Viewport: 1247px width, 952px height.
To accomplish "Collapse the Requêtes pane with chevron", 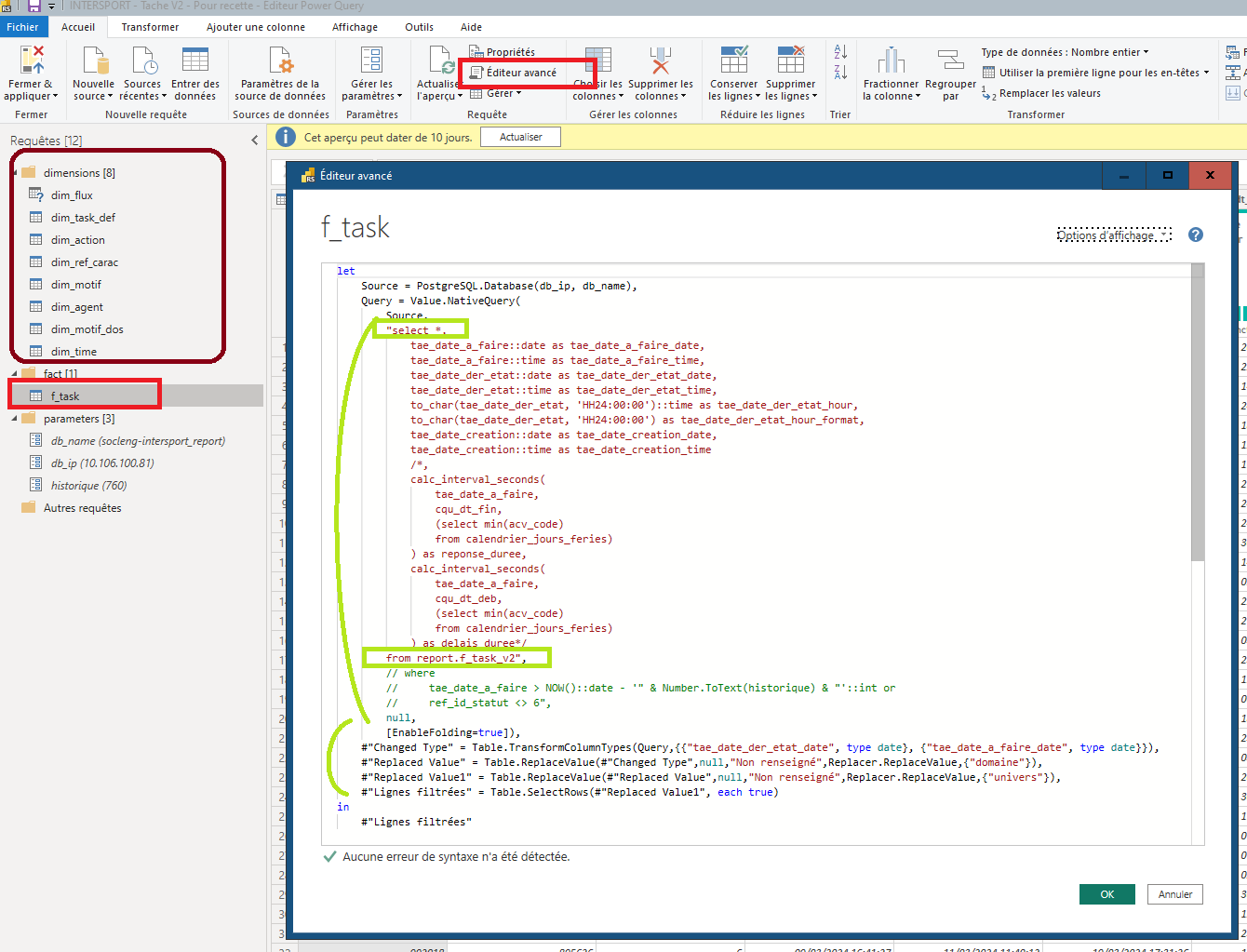I will point(255,141).
